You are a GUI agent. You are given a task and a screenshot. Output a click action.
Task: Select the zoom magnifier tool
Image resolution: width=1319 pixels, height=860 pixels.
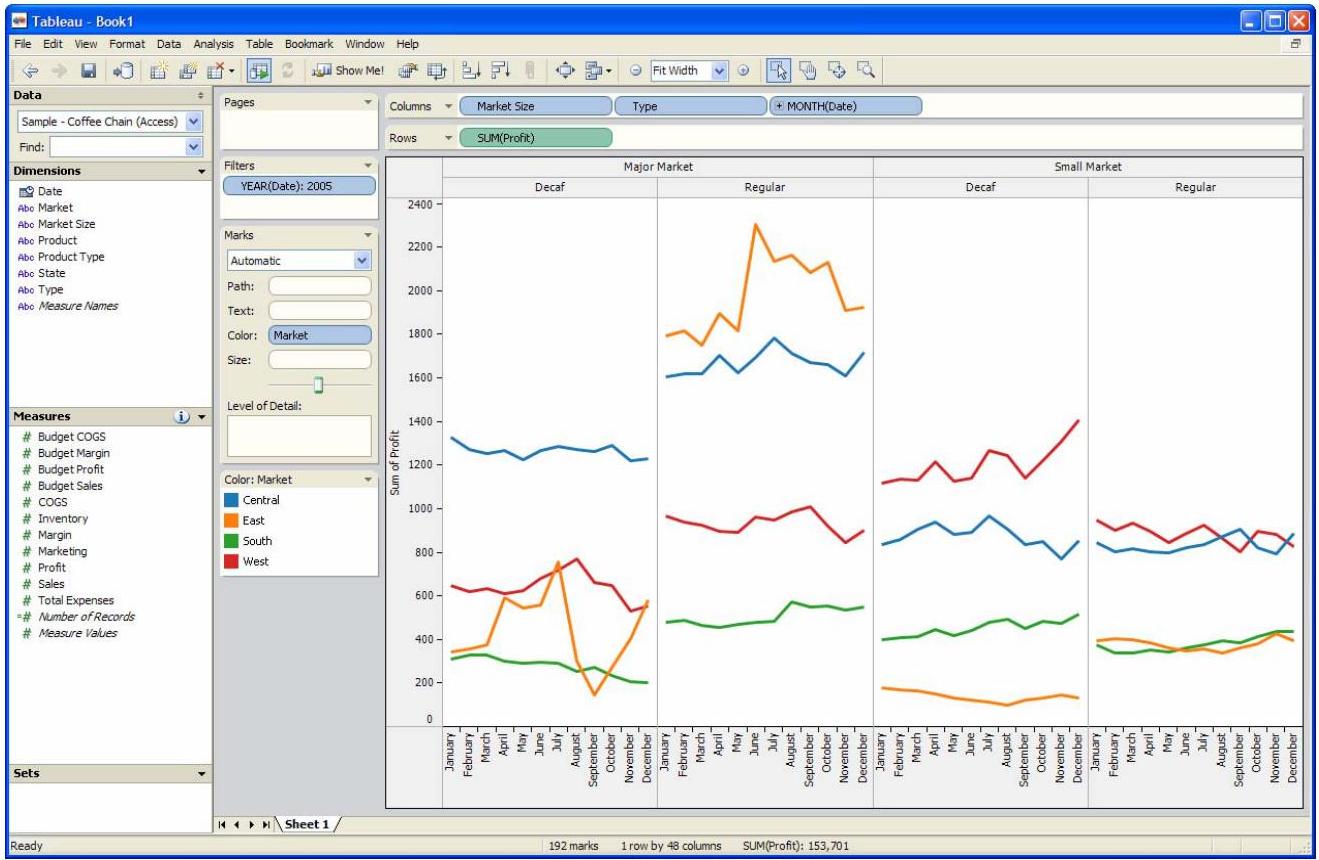pyautogui.click(x=867, y=71)
